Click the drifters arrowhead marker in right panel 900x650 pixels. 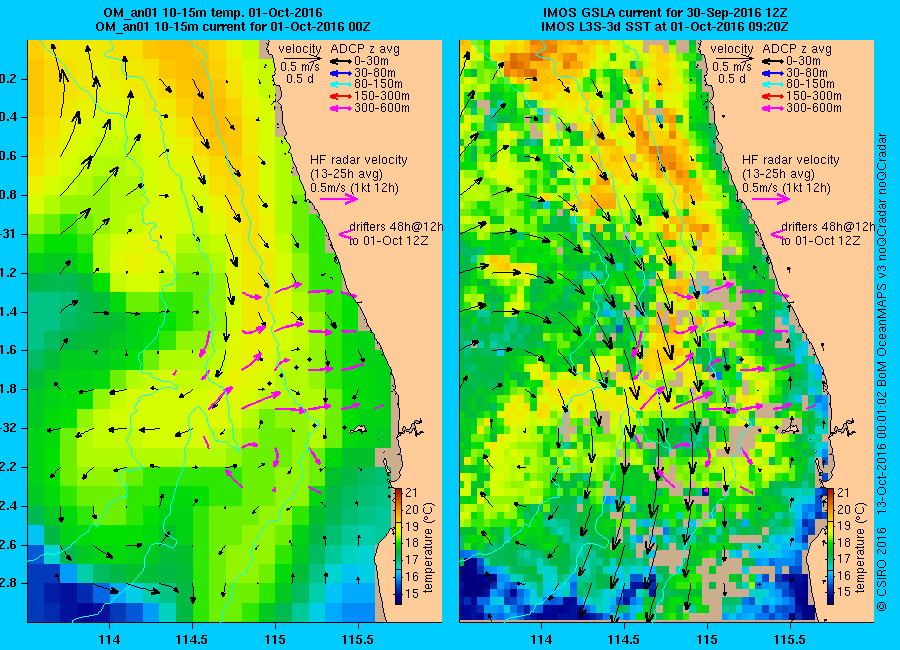click(x=778, y=234)
